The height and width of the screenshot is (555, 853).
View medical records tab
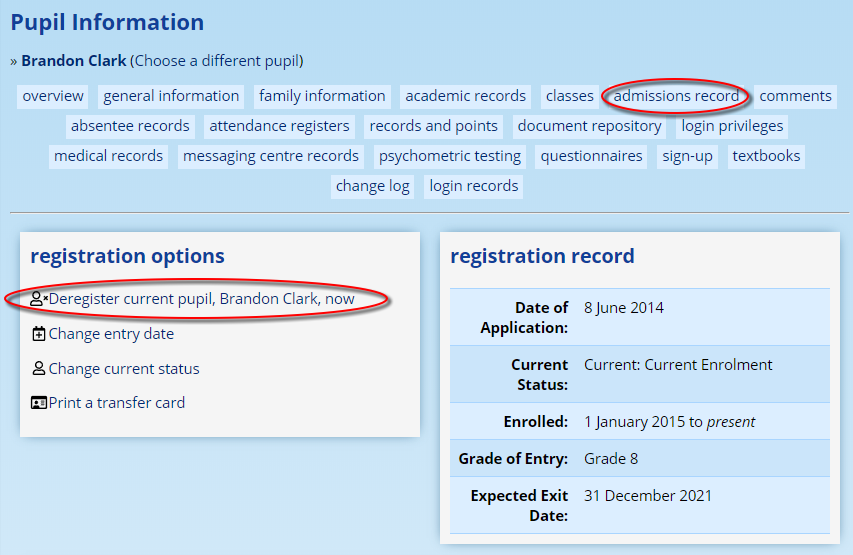(108, 156)
